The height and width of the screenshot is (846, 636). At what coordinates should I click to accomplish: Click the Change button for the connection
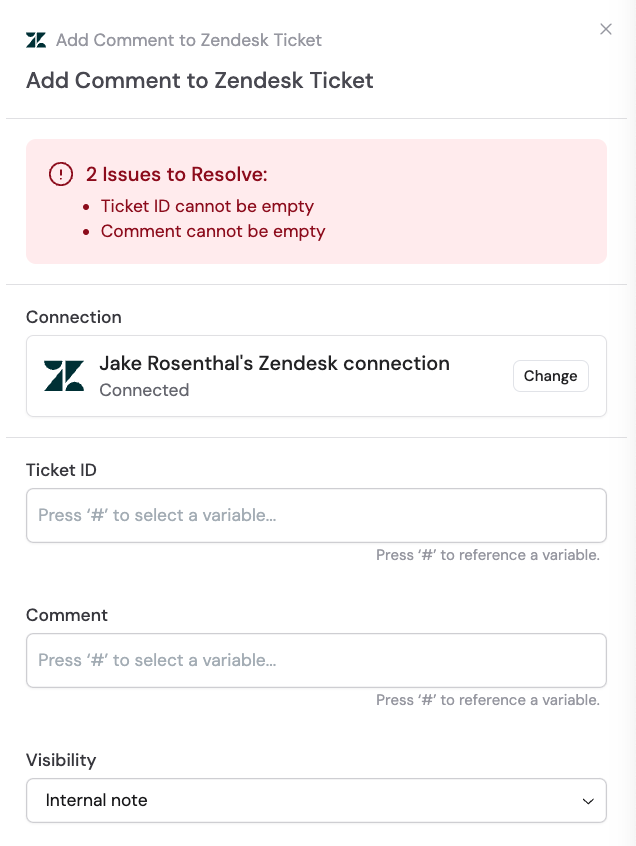(x=550, y=376)
